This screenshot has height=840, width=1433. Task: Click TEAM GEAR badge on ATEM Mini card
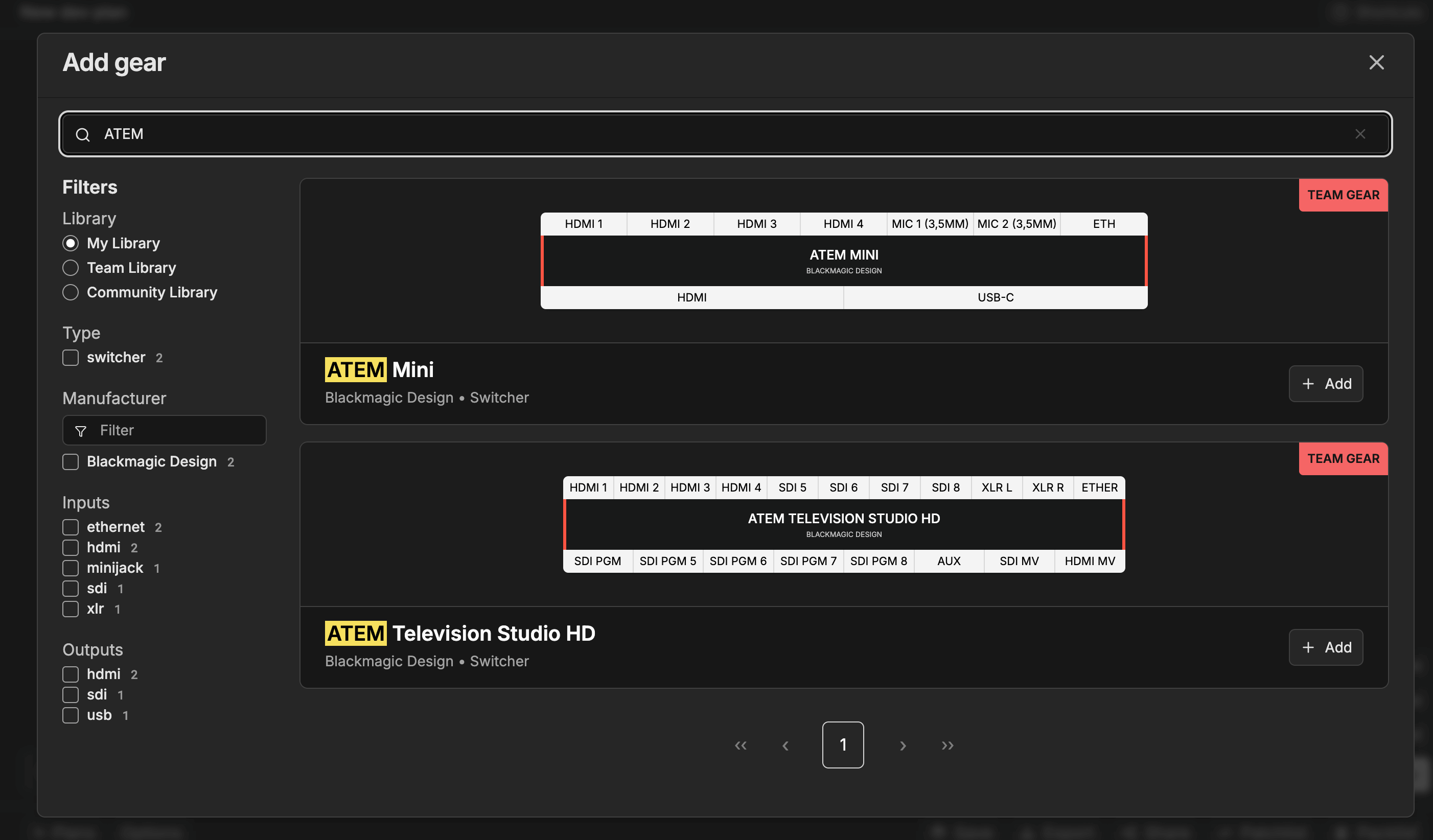click(x=1343, y=195)
